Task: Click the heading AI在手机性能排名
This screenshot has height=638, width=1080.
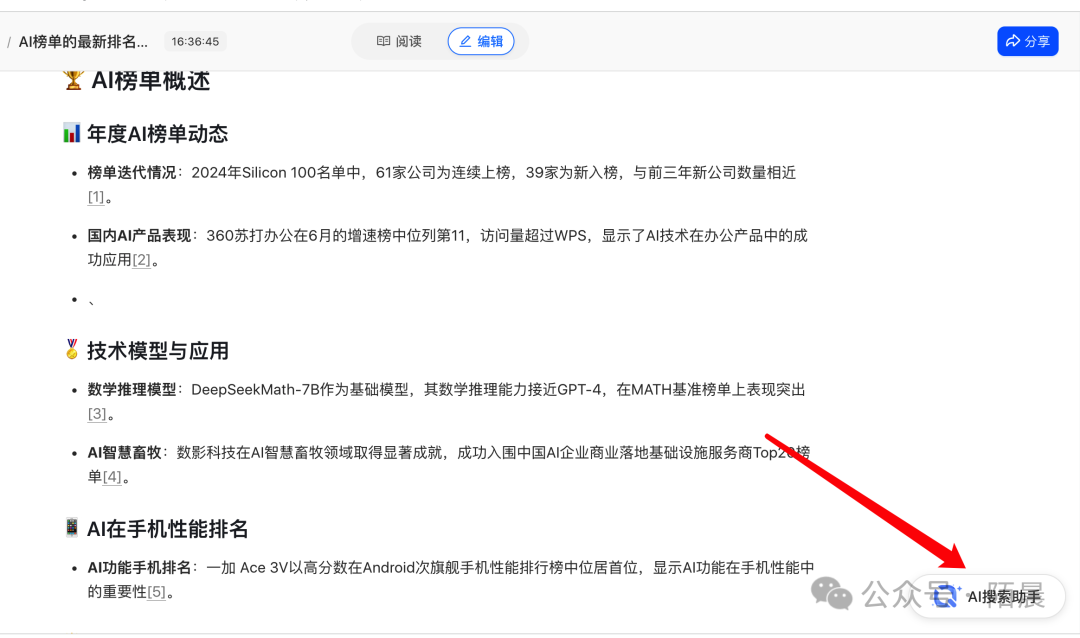Action: click(167, 529)
